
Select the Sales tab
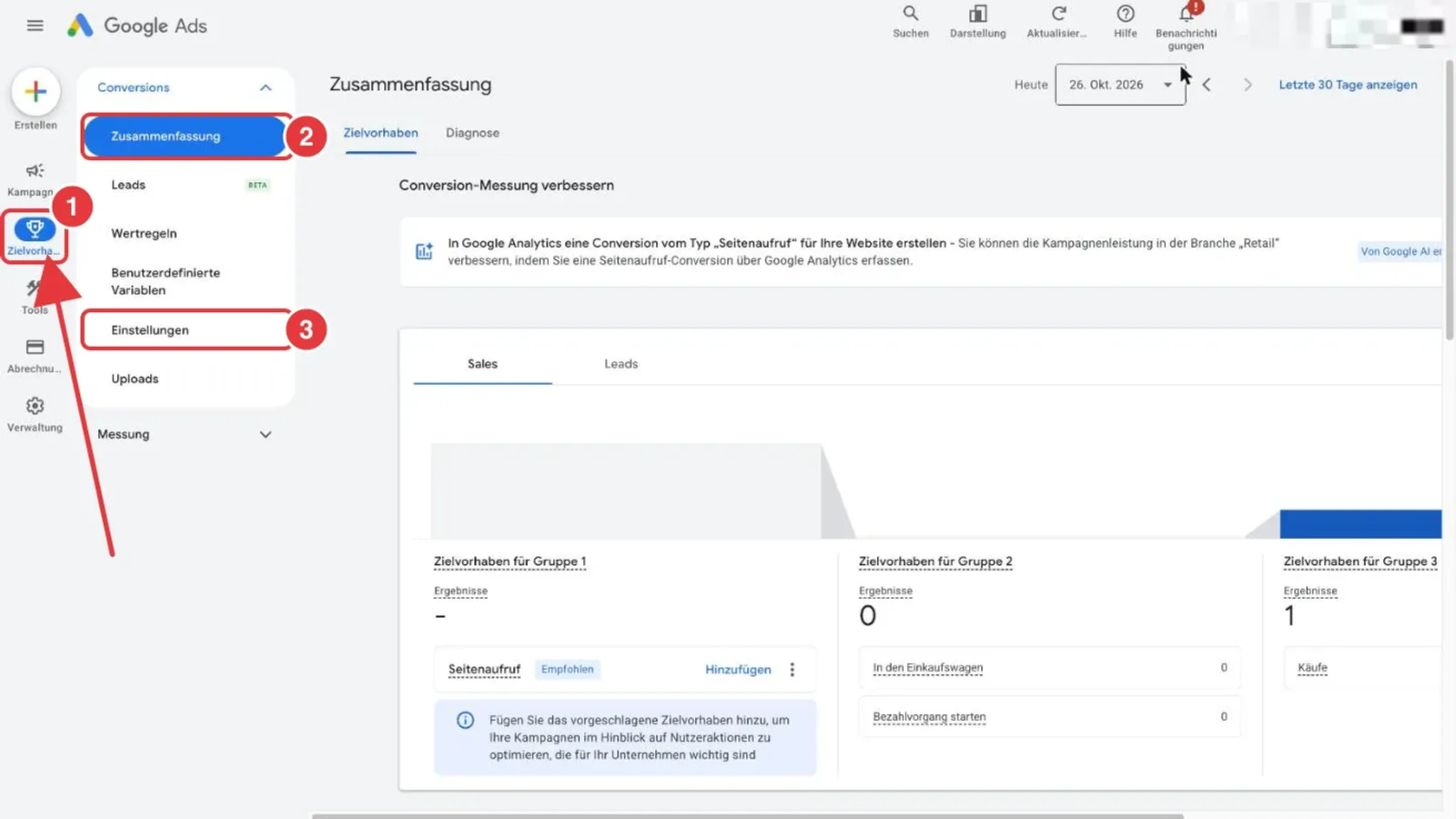click(x=482, y=364)
